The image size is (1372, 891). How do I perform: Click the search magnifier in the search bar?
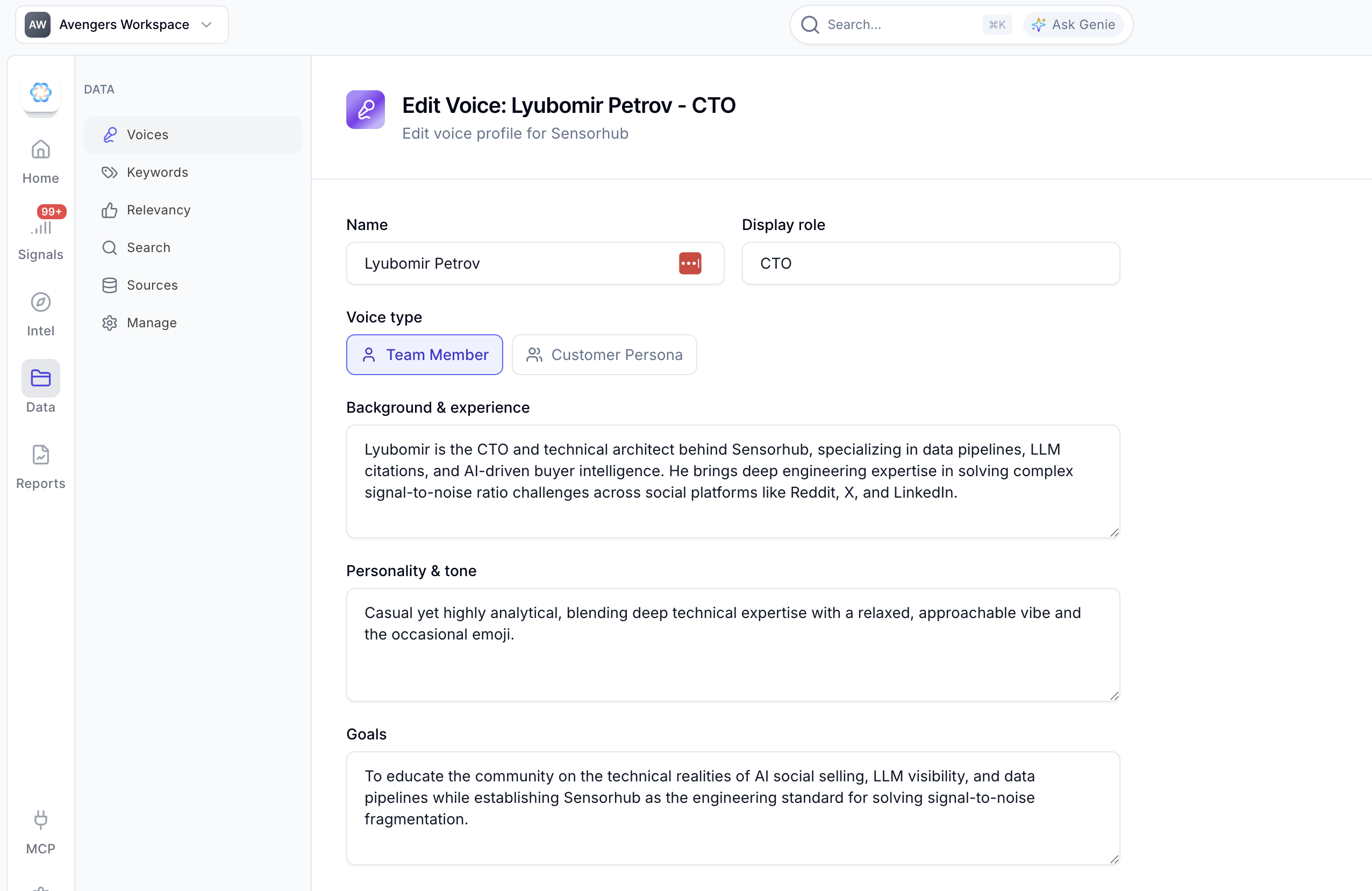(x=809, y=25)
